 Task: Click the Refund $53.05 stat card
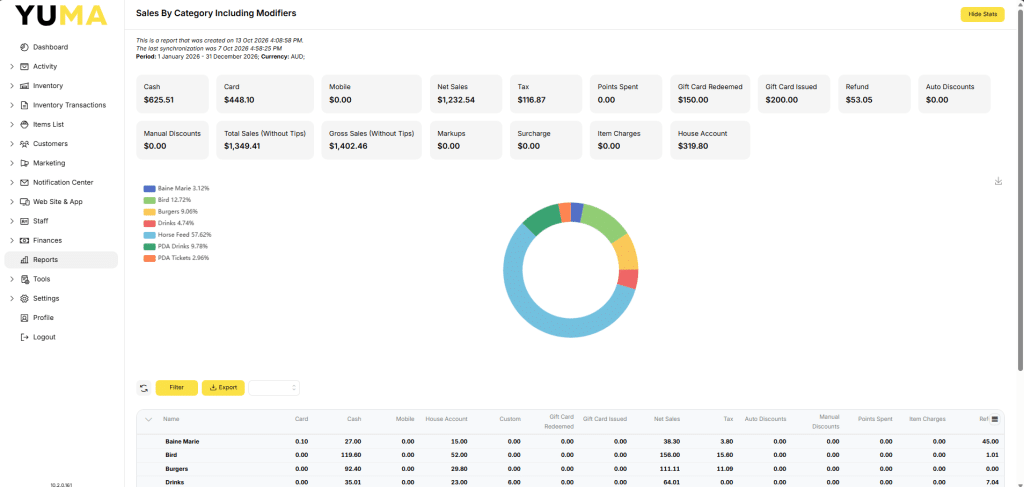click(x=874, y=94)
